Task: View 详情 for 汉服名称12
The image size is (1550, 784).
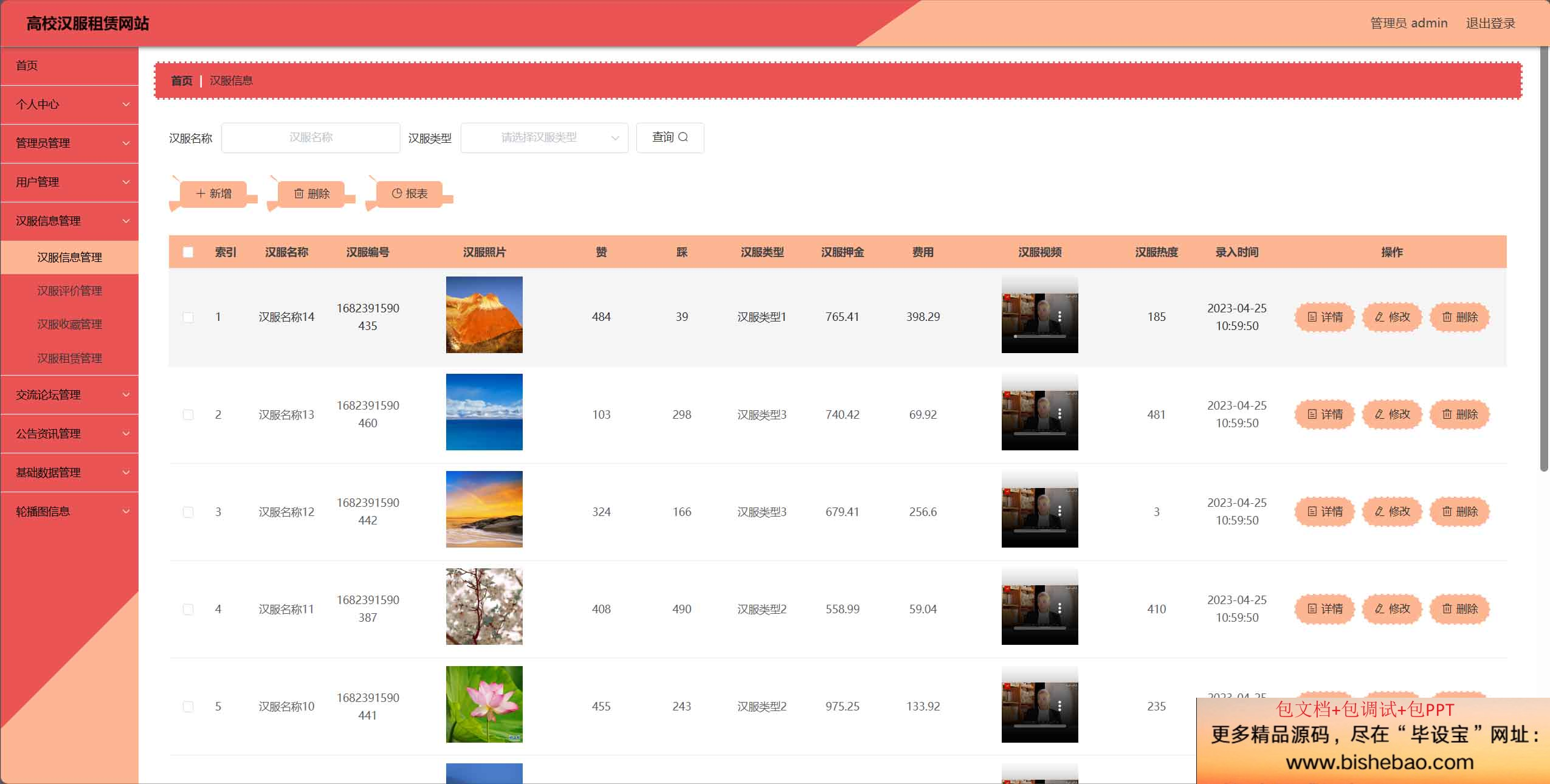Action: click(x=1324, y=512)
